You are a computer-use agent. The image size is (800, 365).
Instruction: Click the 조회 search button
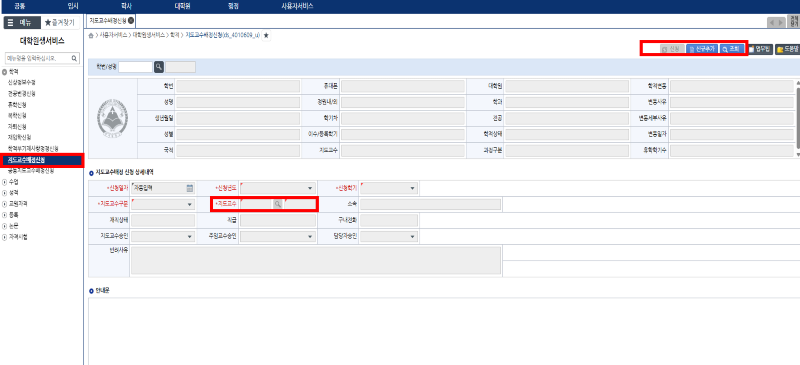coord(732,49)
